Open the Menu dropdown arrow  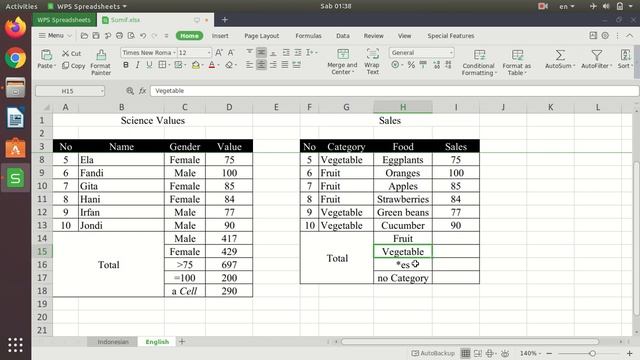pyautogui.click(x=69, y=36)
